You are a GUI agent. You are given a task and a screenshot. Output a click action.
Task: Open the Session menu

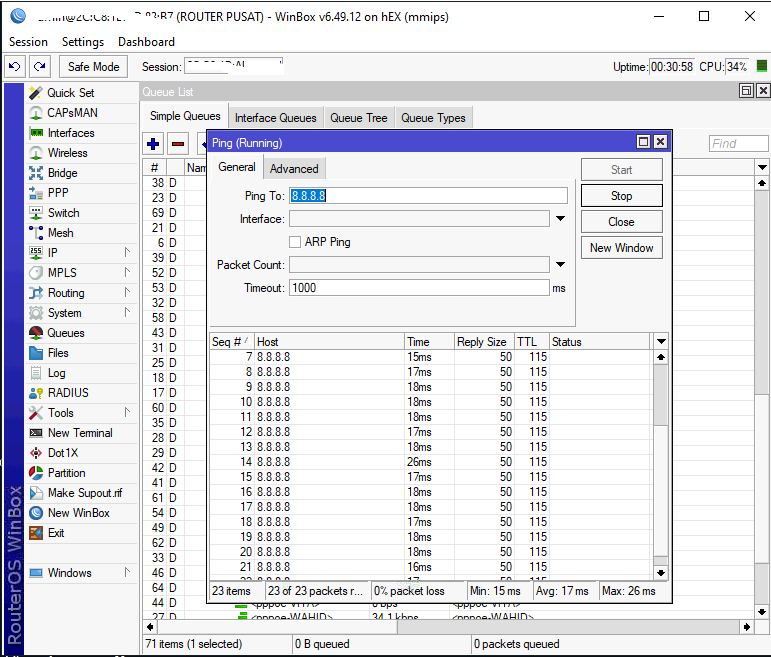[29, 42]
